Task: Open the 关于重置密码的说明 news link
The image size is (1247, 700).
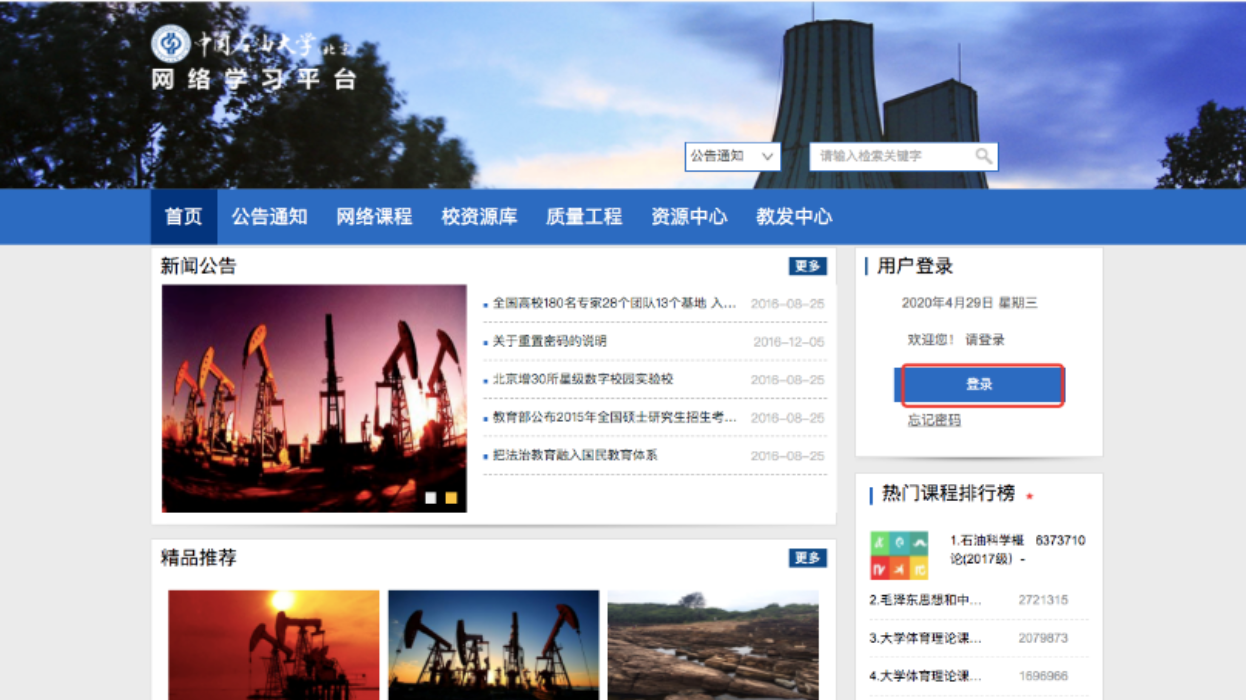Action: (549, 342)
